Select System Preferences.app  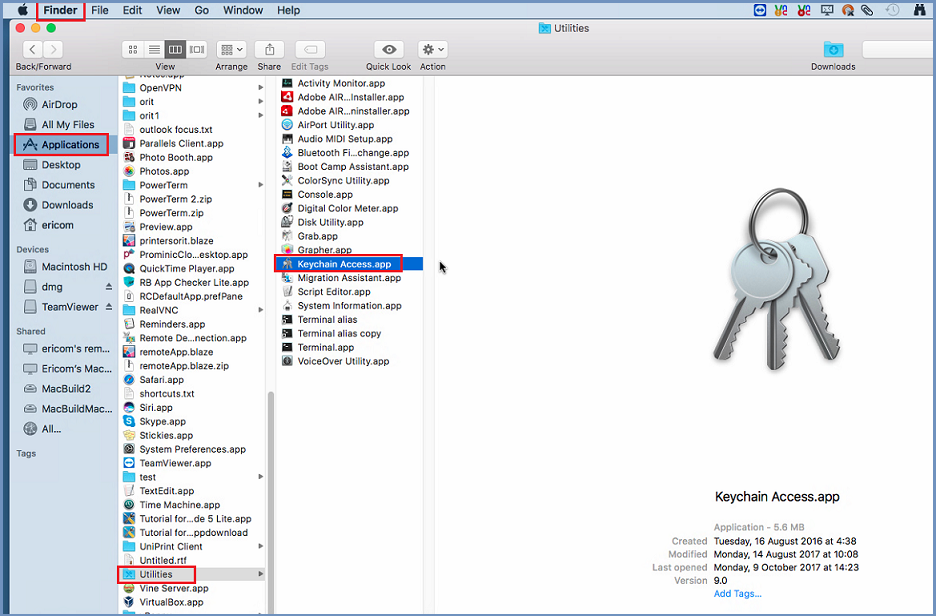click(194, 449)
